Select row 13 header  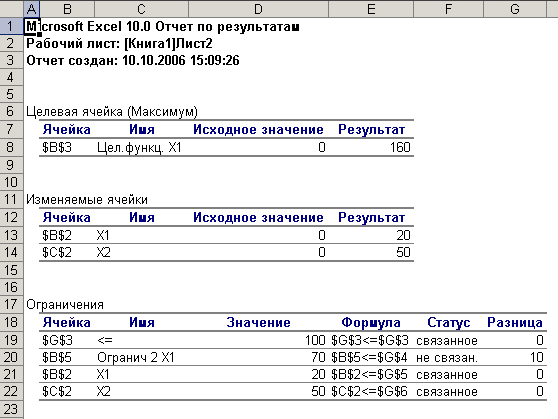coord(11,235)
